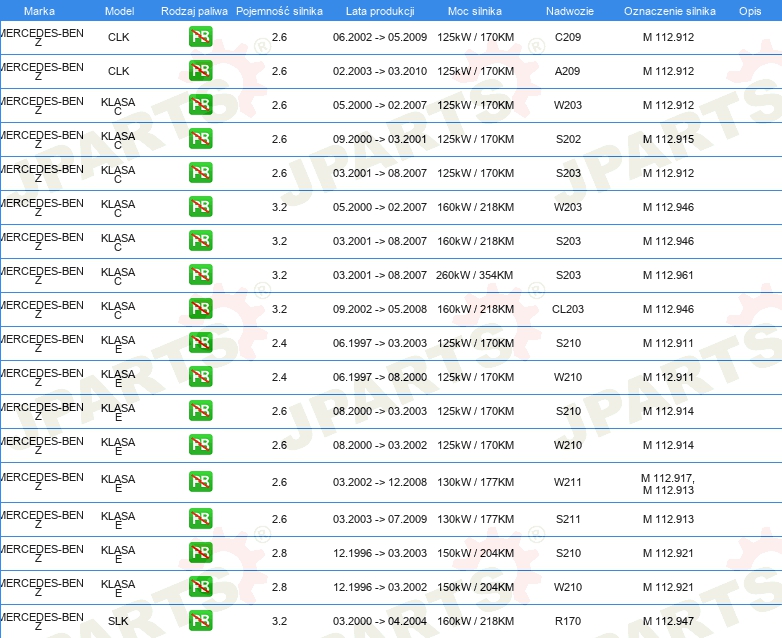Click the Pojemność silnika column header
Viewport: 782px width, 638px height.
[279, 11]
